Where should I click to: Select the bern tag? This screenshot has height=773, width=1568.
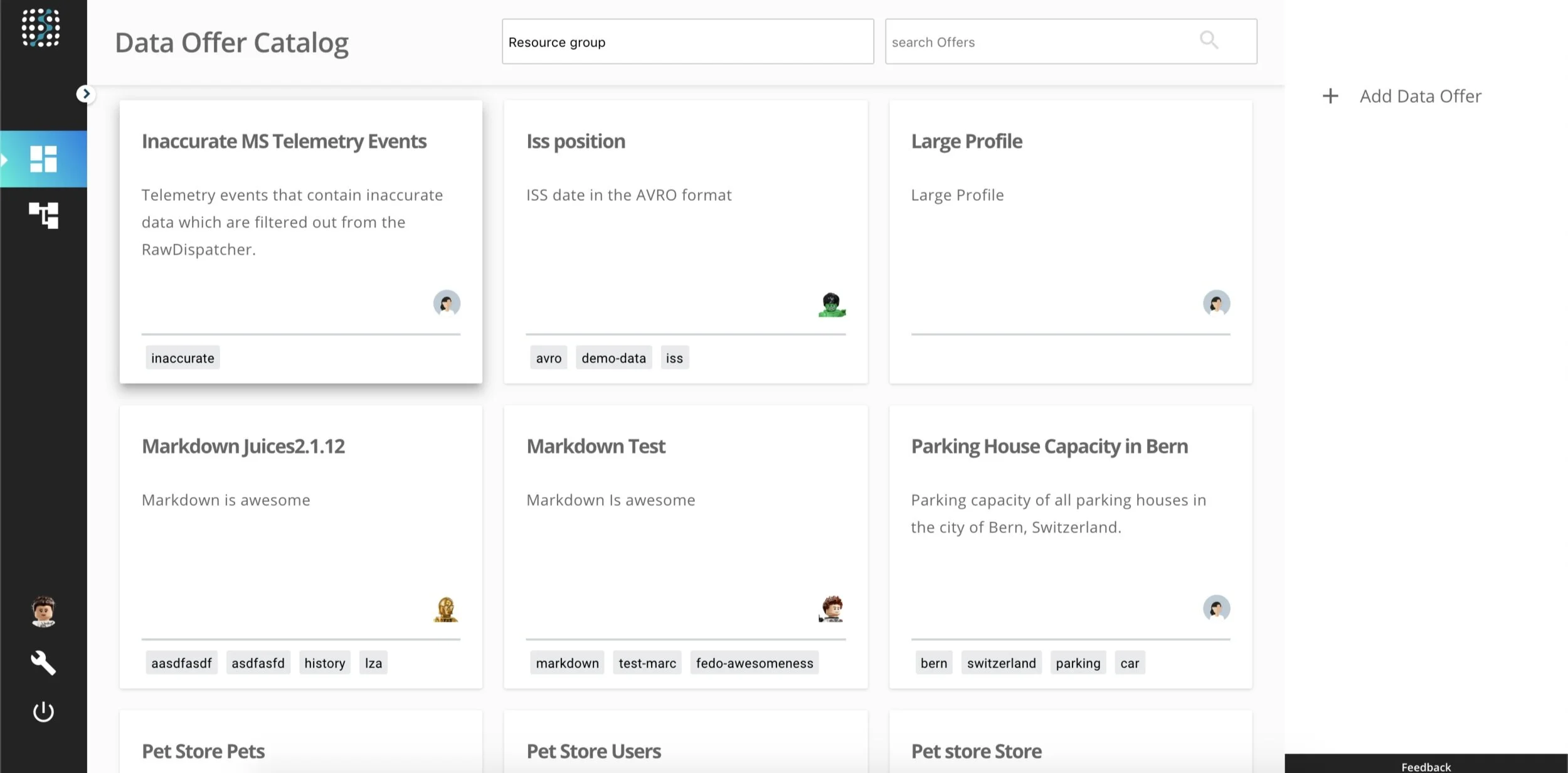[x=934, y=663]
